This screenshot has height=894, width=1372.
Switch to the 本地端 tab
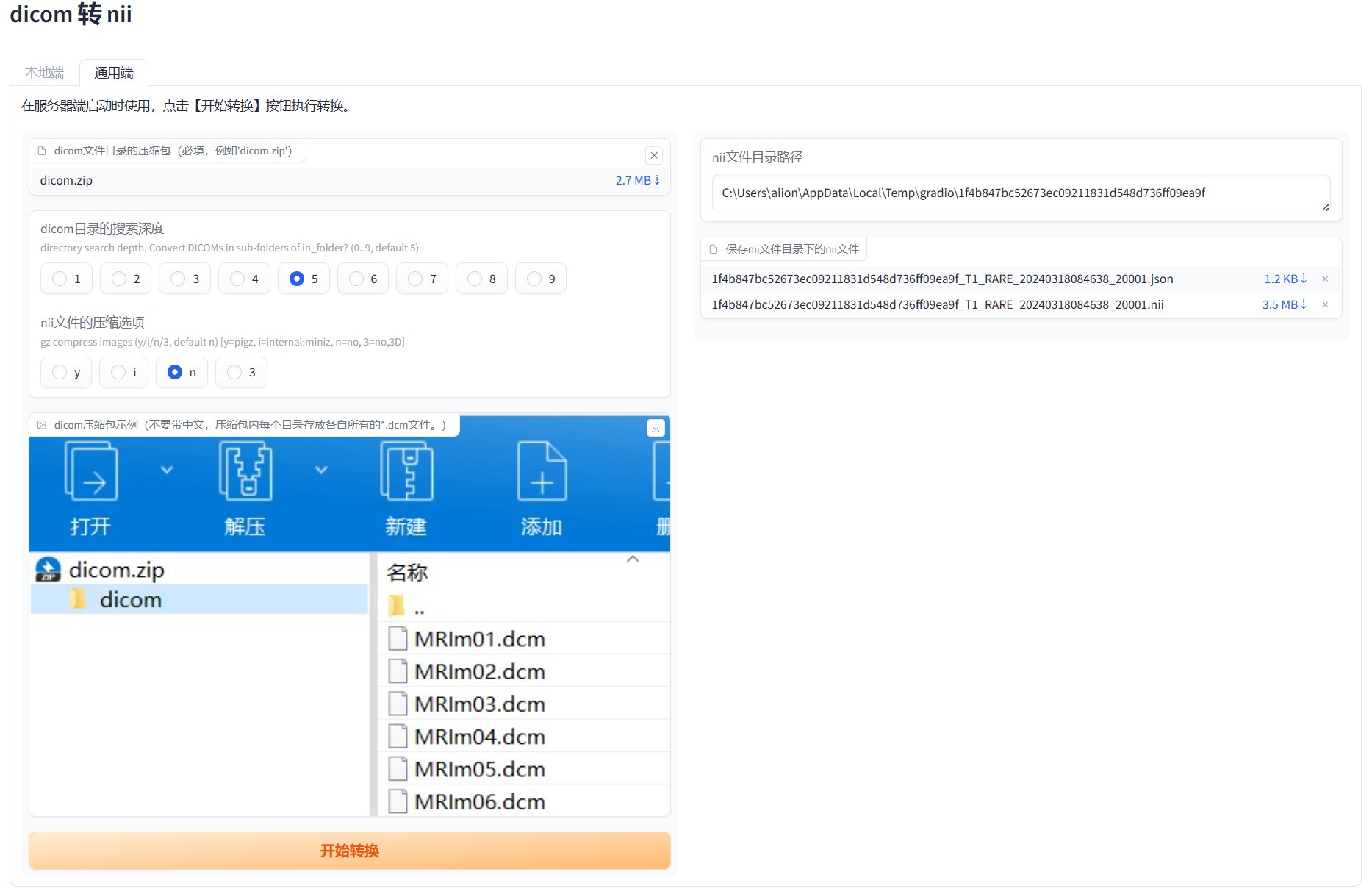click(x=45, y=73)
